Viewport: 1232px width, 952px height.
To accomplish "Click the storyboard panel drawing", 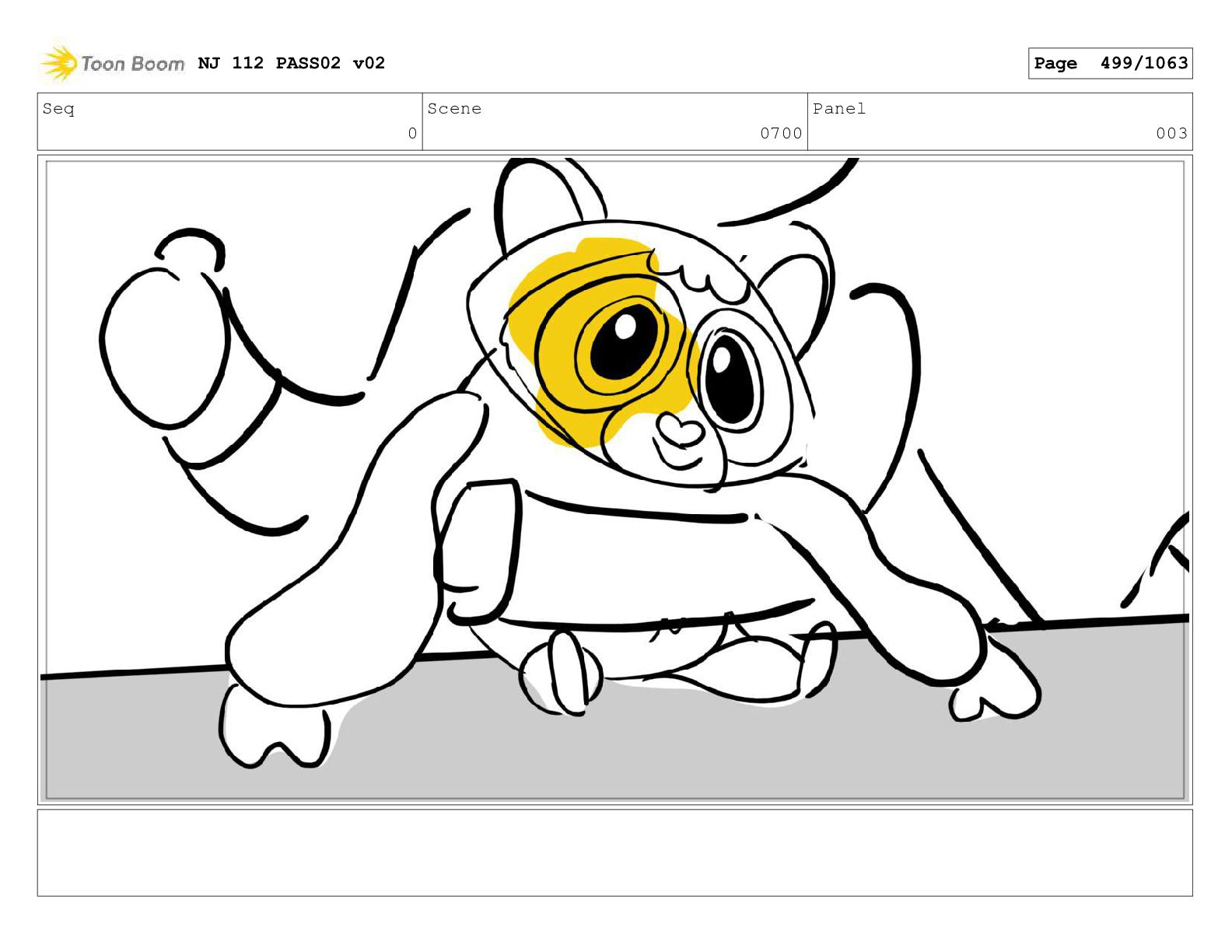I will tap(614, 479).
